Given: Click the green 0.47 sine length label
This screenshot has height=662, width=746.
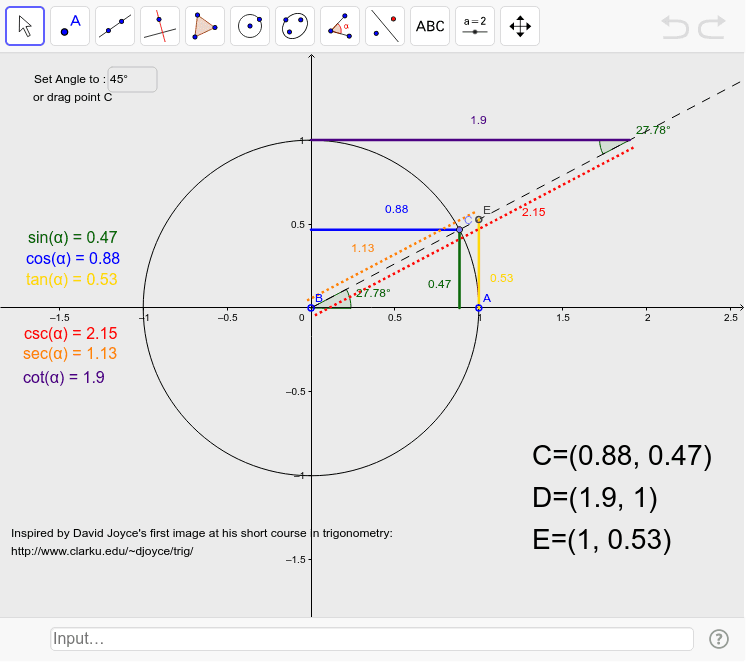Looking at the screenshot, I should coord(439,284).
